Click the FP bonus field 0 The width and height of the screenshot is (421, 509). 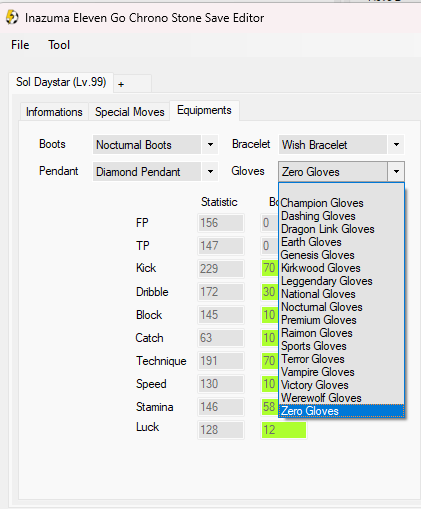[x=269, y=223]
